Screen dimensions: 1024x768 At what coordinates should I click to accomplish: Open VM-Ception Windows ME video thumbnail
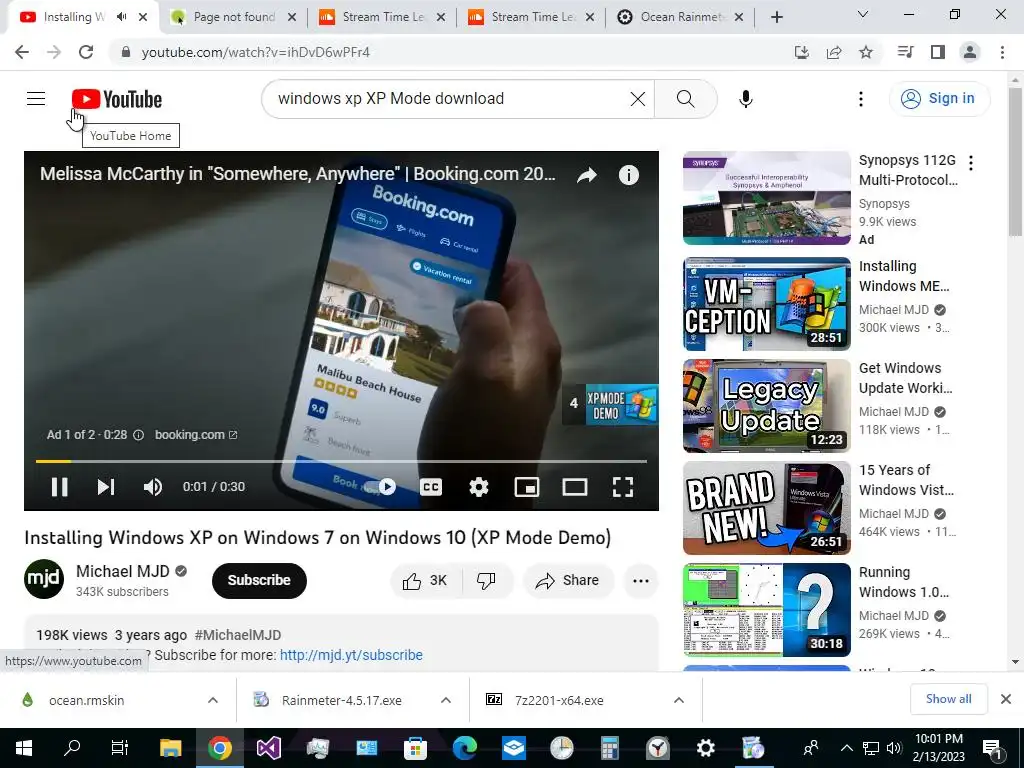pyautogui.click(x=767, y=304)
